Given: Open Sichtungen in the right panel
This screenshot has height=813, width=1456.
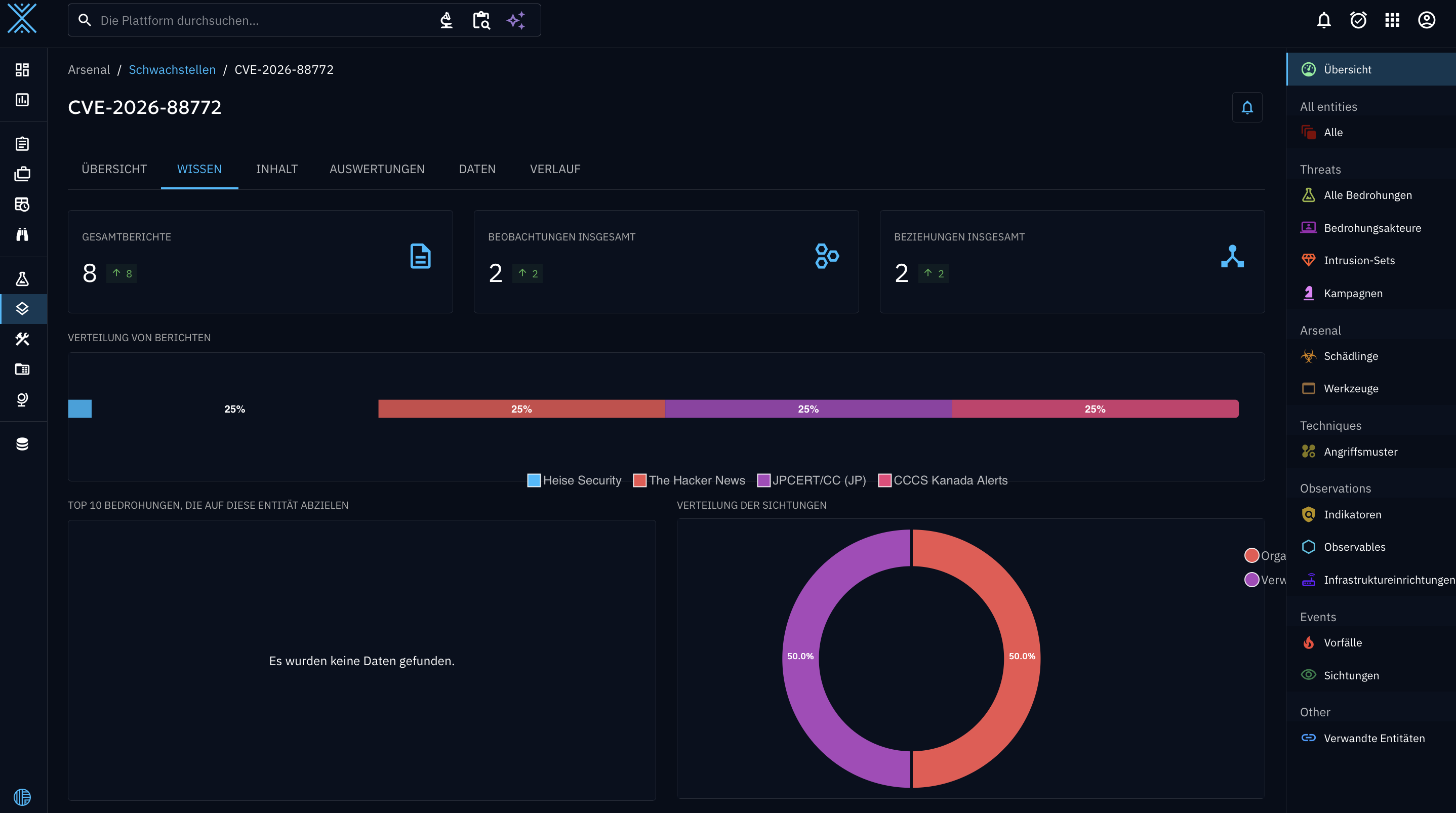Looking at the screenshot, I should point(1371,676).
